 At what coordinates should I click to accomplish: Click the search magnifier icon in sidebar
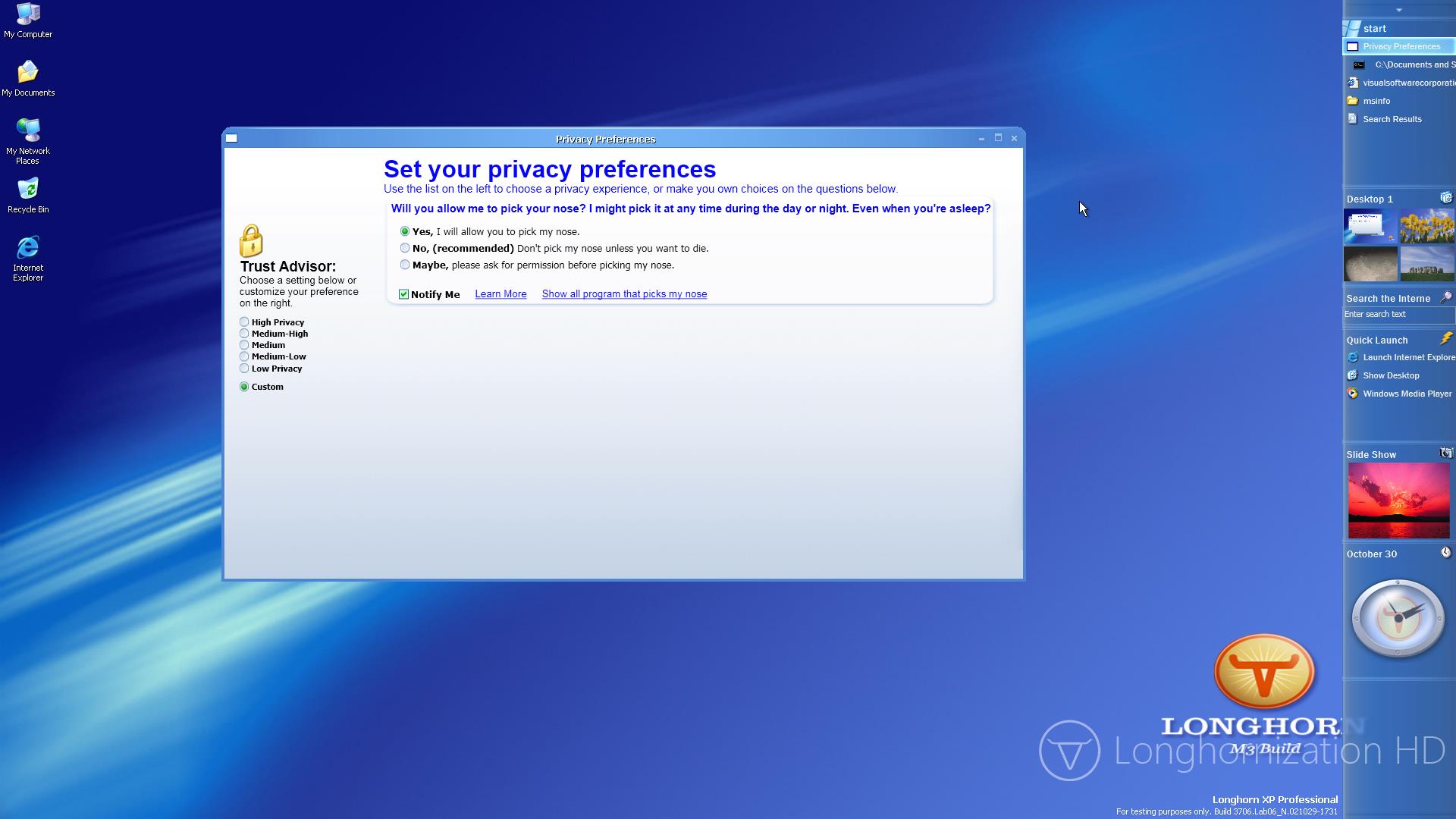click(x=1446, y=297)
